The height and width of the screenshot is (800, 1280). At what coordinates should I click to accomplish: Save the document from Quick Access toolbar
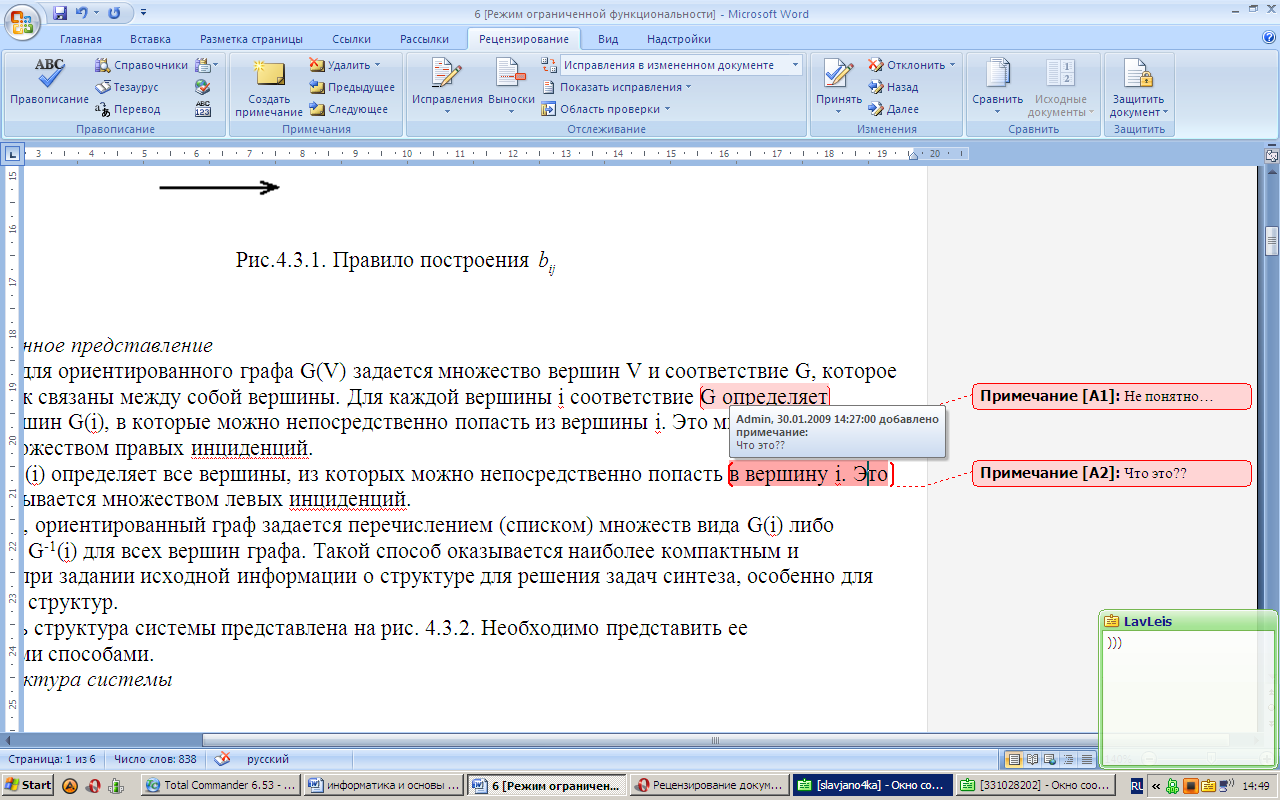pos(60,13)
